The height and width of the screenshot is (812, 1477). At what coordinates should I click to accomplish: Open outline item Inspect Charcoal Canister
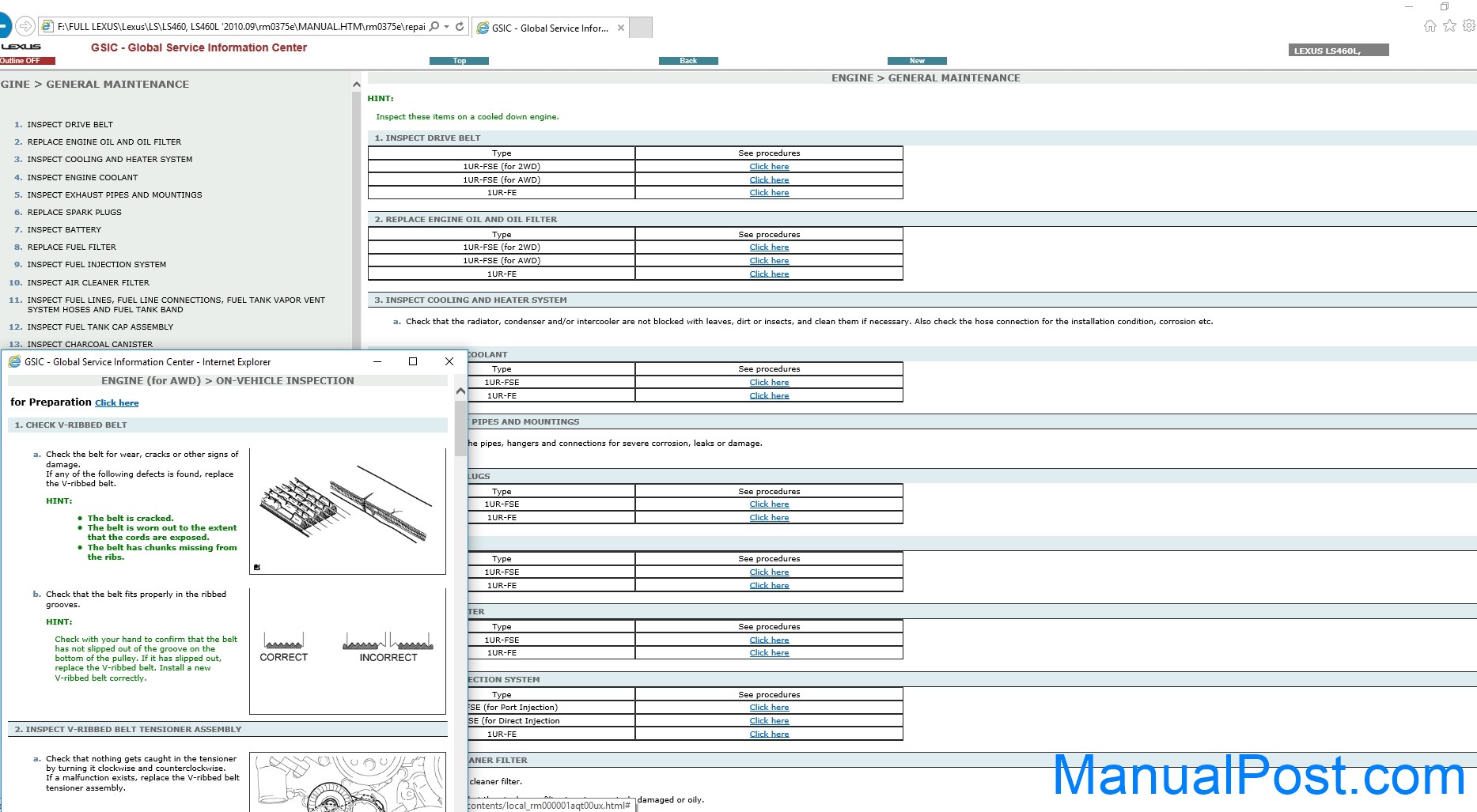click(90, 344)
